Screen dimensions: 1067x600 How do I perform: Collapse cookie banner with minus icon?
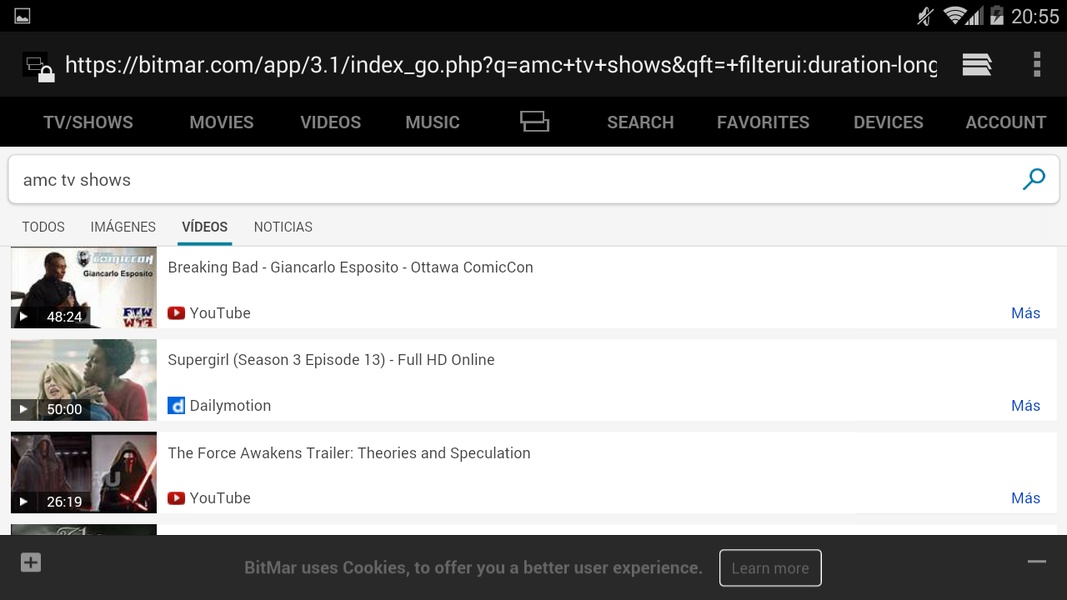coord(1036,561)
